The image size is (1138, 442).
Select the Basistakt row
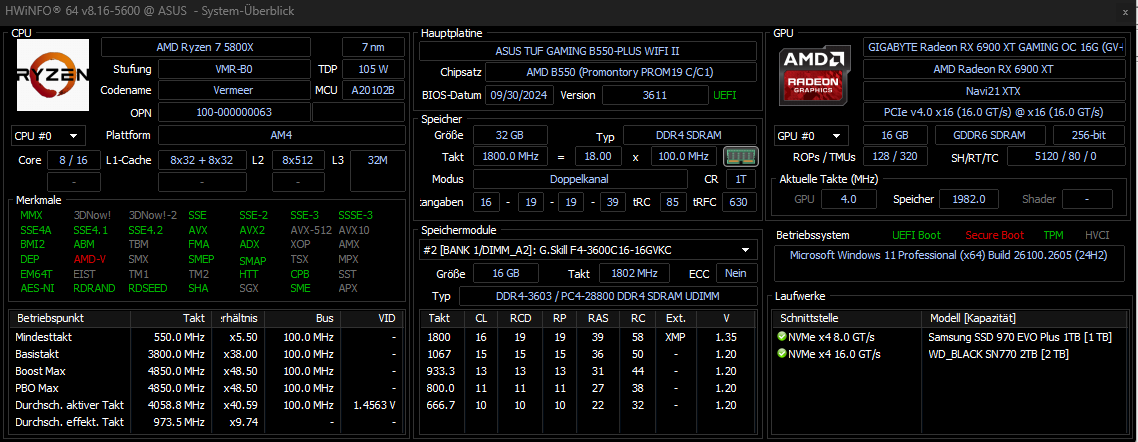click(206, 354)
